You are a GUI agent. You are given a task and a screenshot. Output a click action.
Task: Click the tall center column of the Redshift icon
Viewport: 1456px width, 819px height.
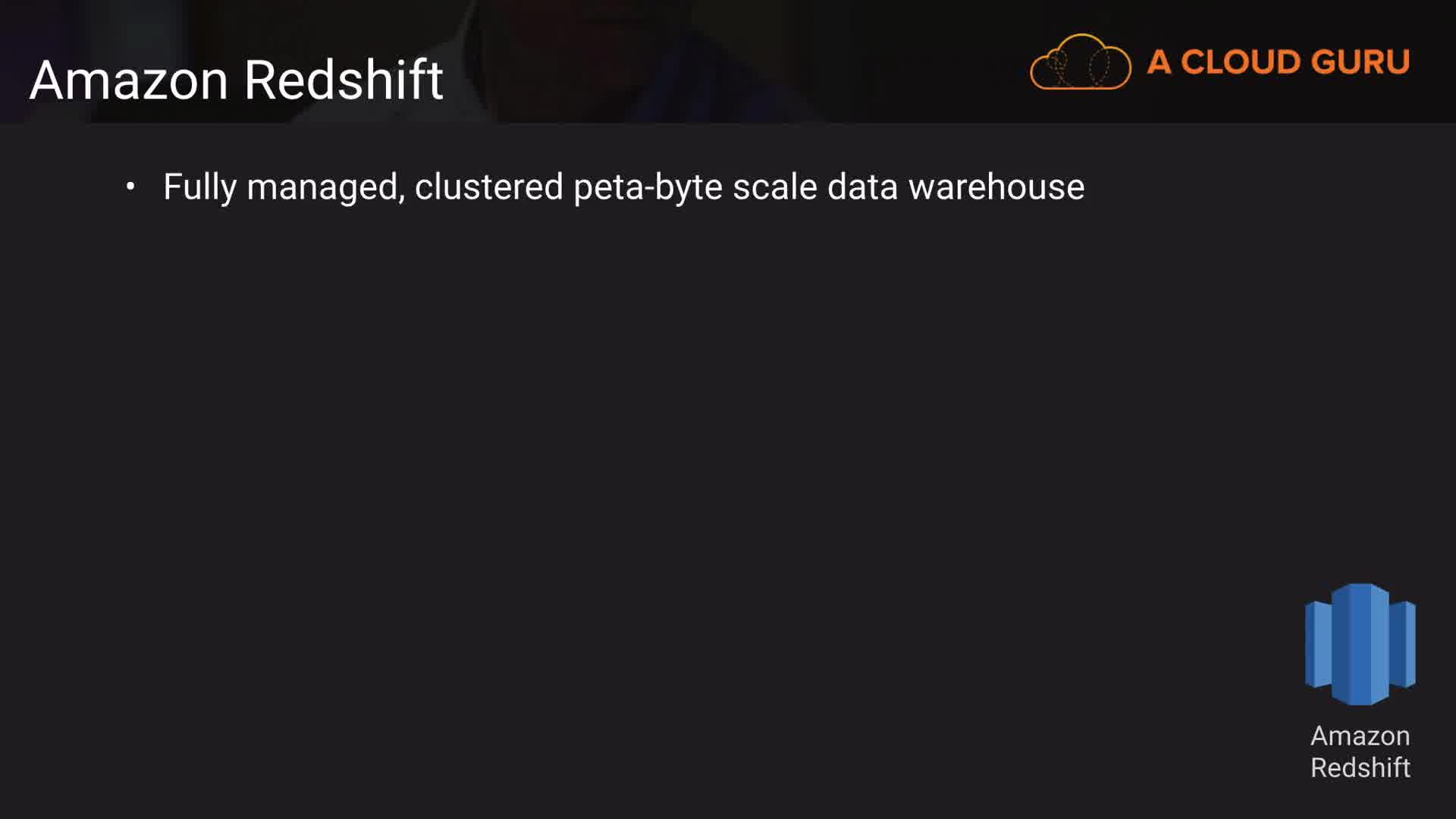(x=1361, y=644)
